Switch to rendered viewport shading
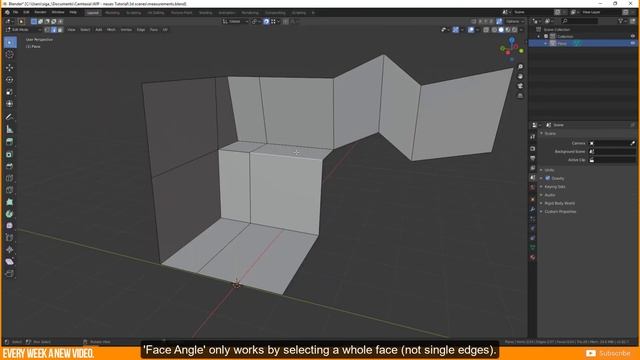This screenshot has height=360, width=640. 515,30
